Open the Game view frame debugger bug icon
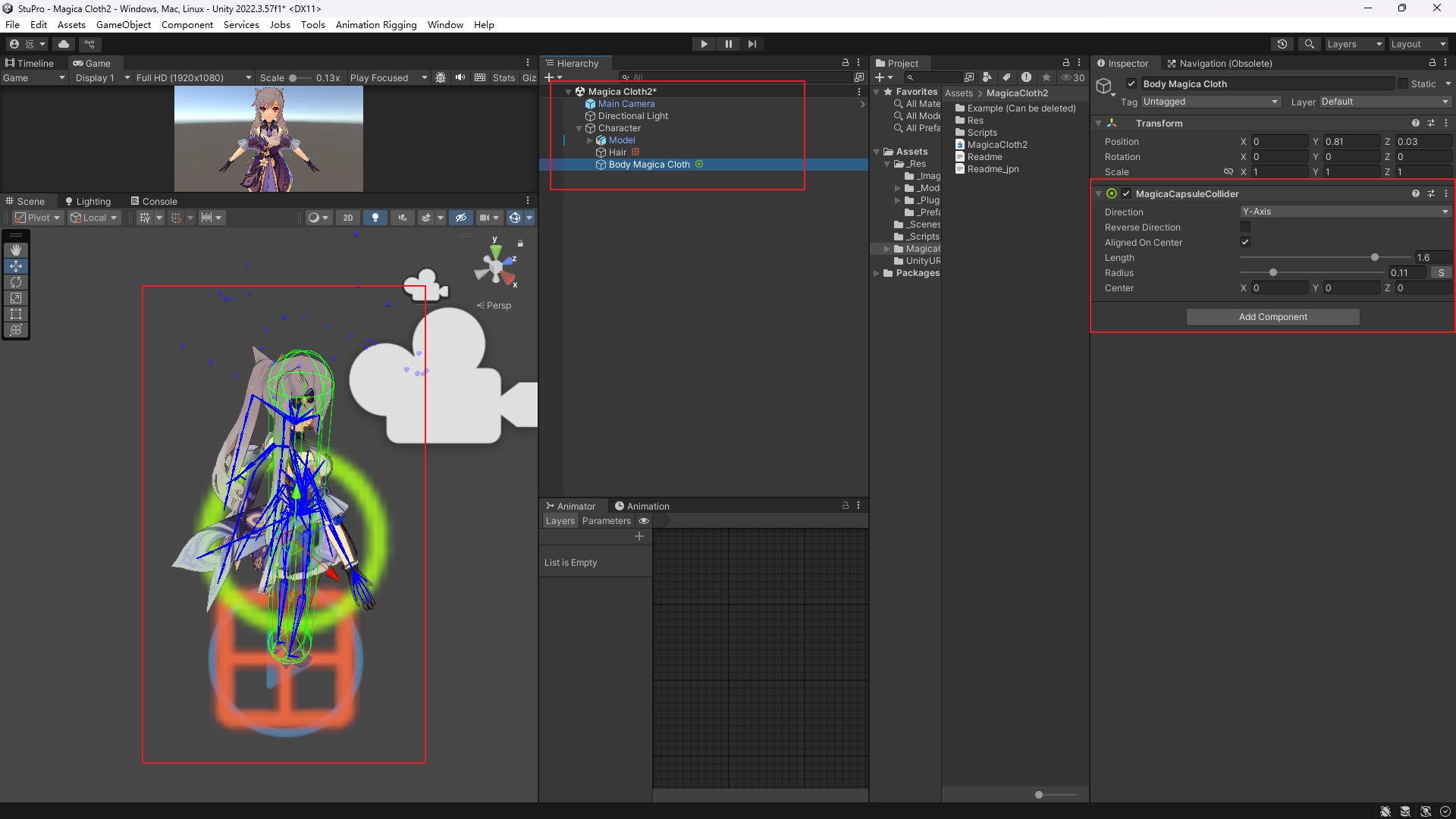1456x819 pixels. (441, 77)
